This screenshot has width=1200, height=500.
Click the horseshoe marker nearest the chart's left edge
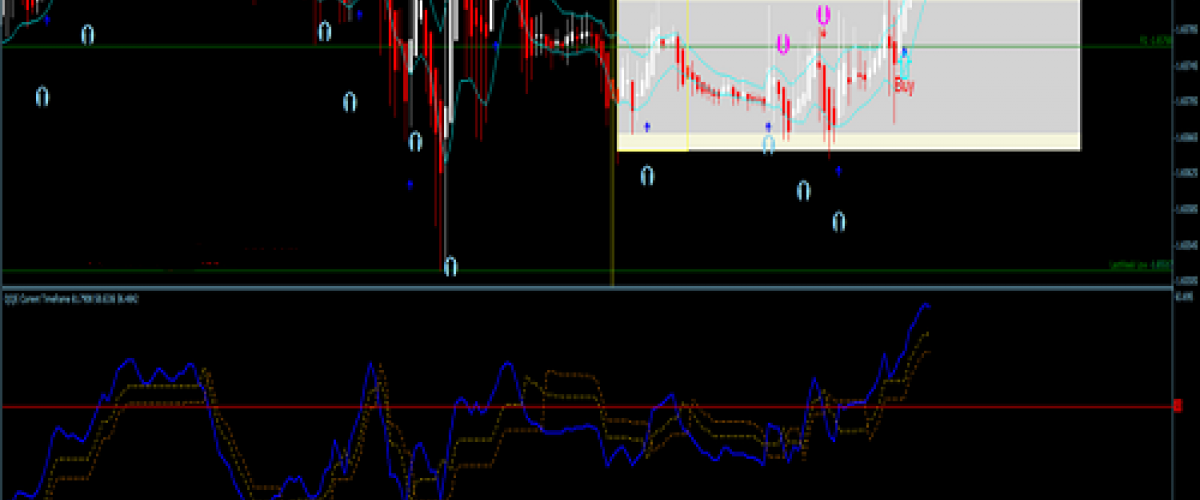pos(43,97)
